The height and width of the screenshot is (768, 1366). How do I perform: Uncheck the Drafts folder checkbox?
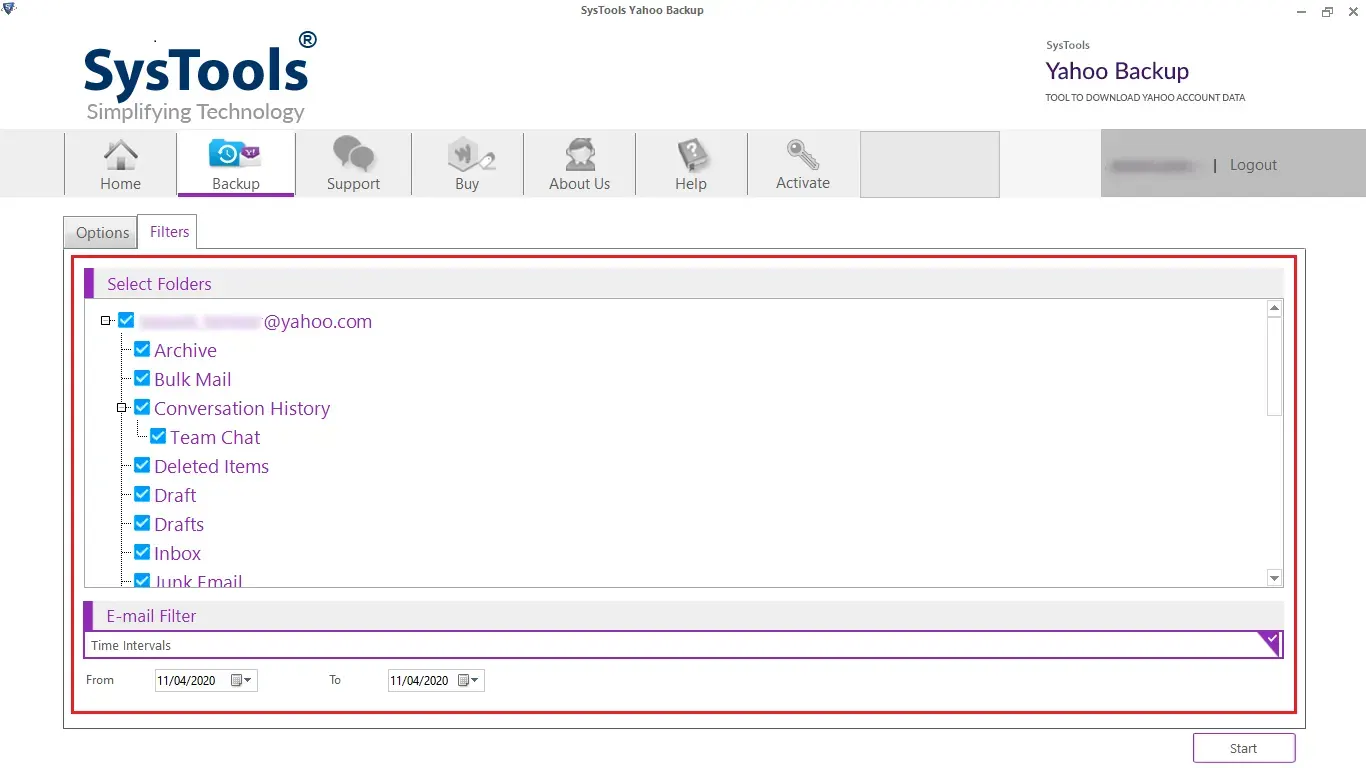click(142, 524)
